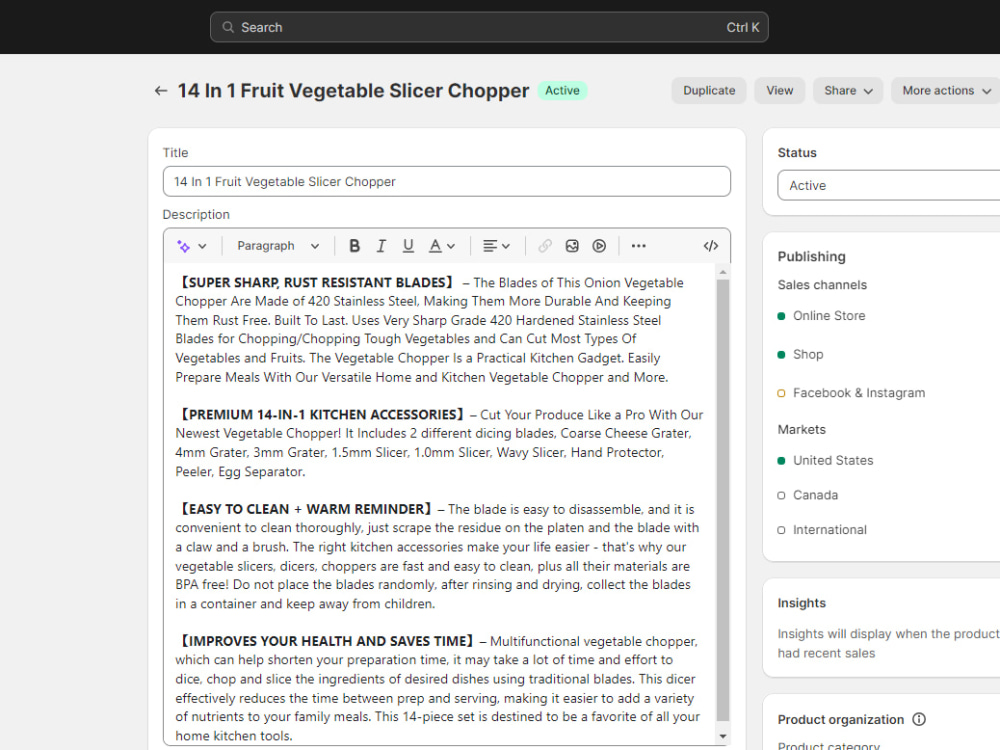This screenshot has height=750, width=1000.
Task: Click the EASY TO CLEAN + WARM REMINDER heading
Action: tap(305, 509)
